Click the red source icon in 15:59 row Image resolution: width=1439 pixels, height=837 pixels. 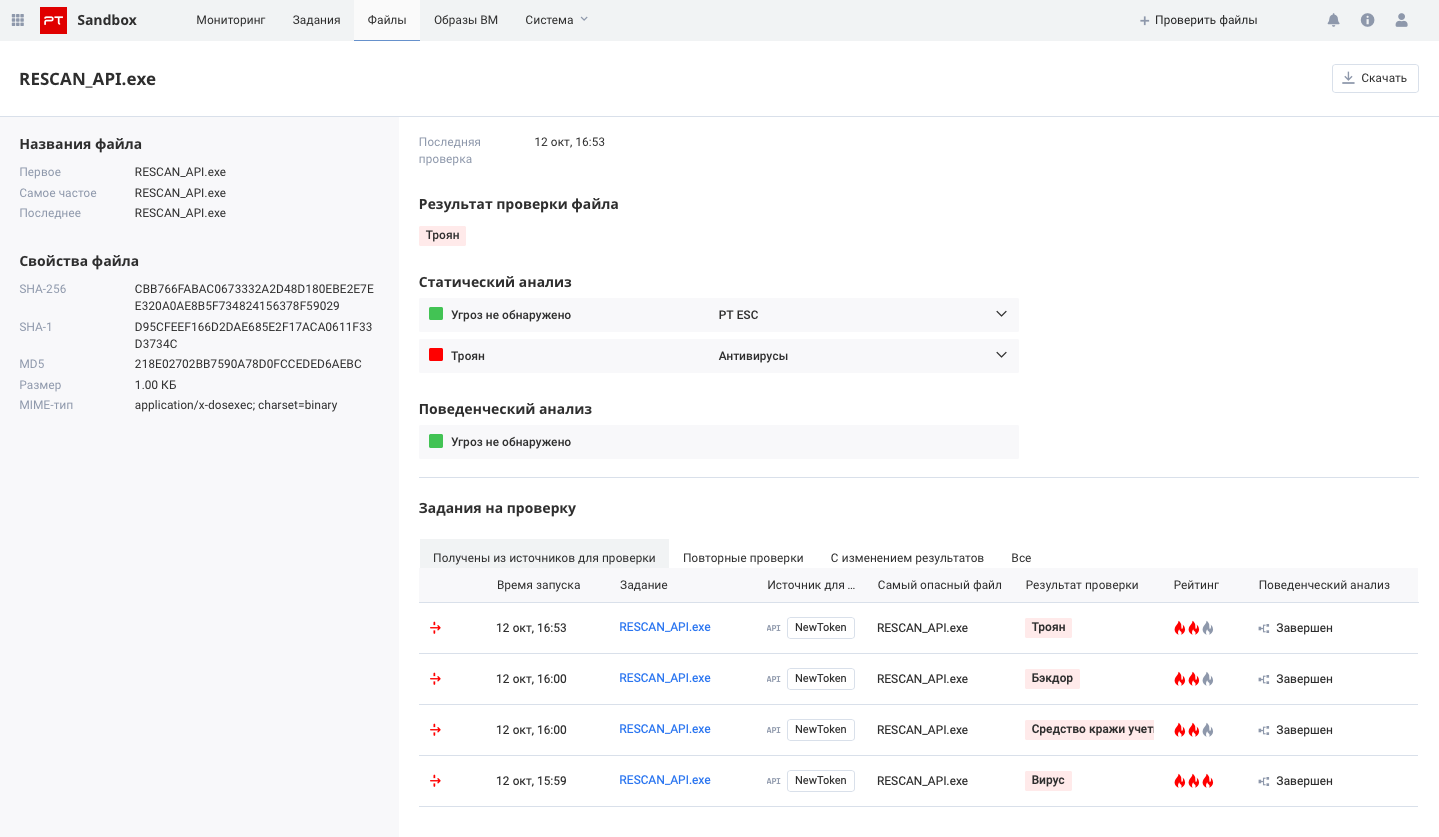[435, 781]
